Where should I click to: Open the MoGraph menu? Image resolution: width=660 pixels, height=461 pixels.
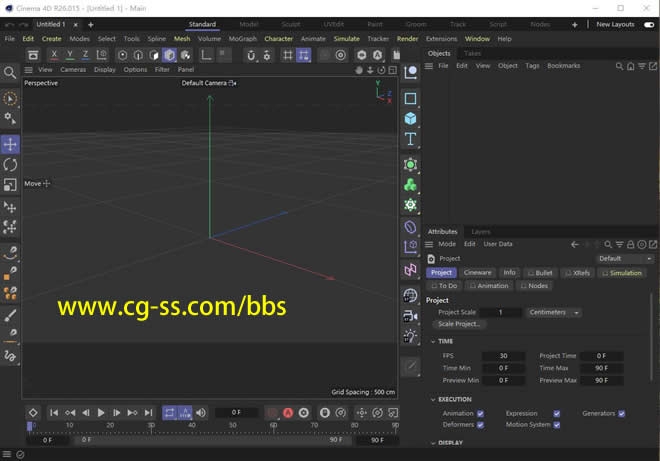tap(242, 39)
